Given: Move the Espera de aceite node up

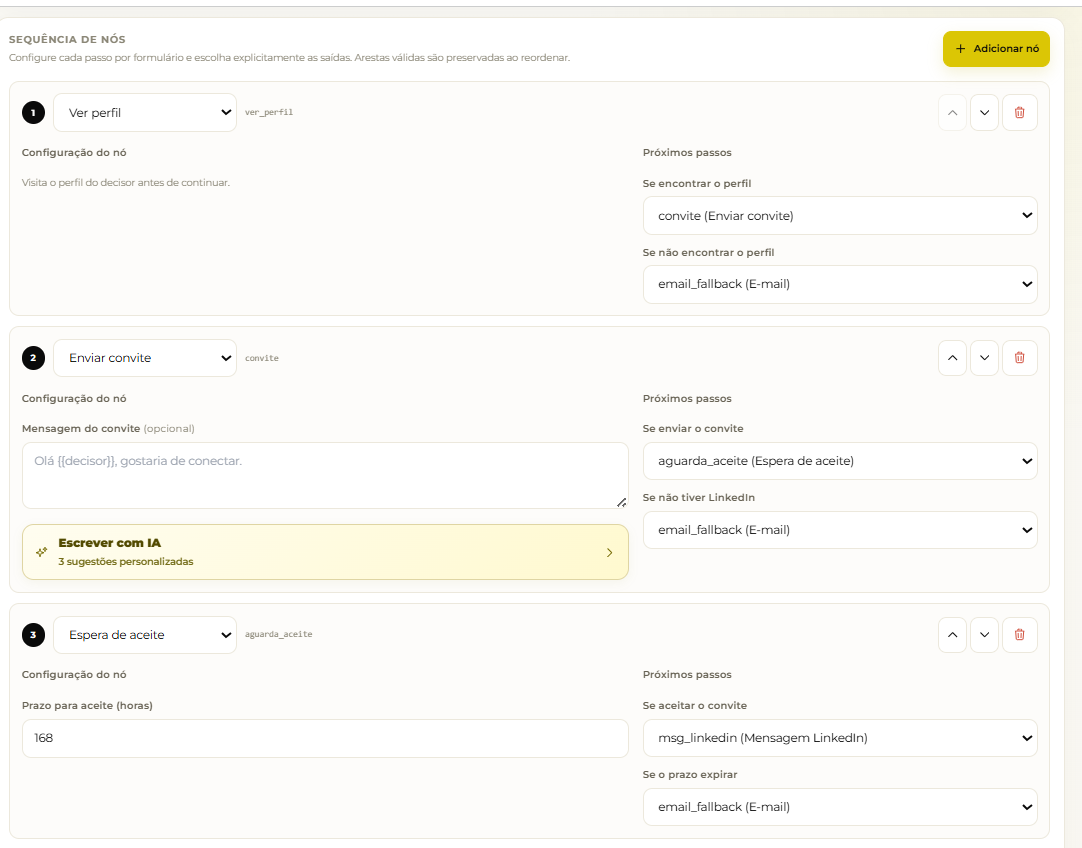Looking at the screenshot, I should click(952, 635).
